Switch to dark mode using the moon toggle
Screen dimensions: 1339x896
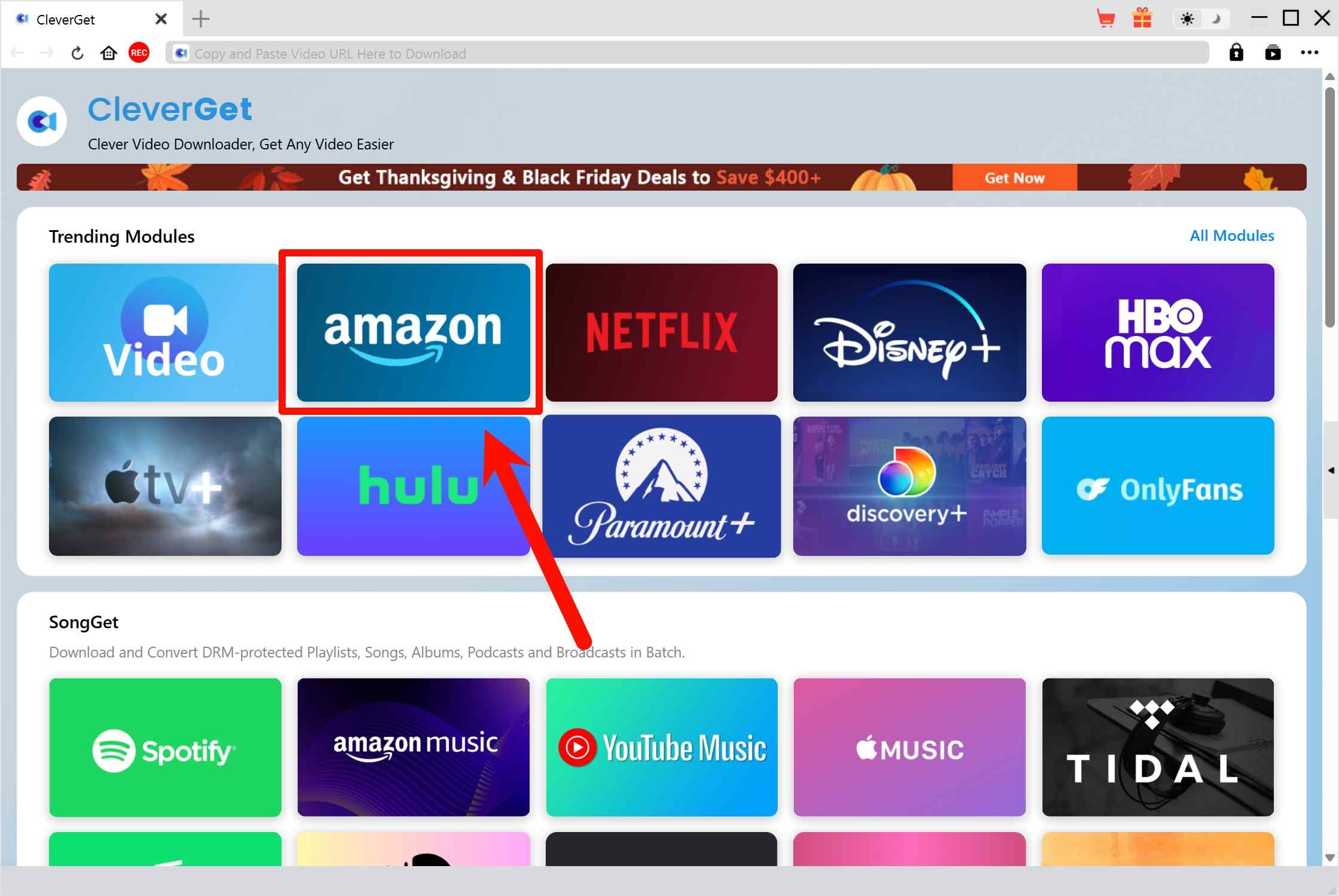click(x=1215, y=19)
